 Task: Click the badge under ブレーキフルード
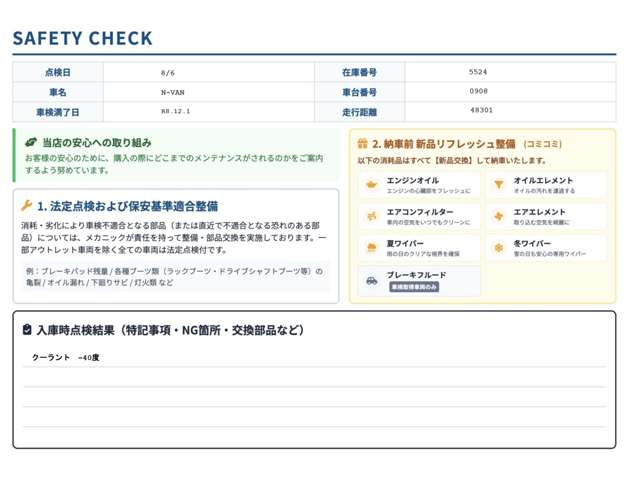414,287
